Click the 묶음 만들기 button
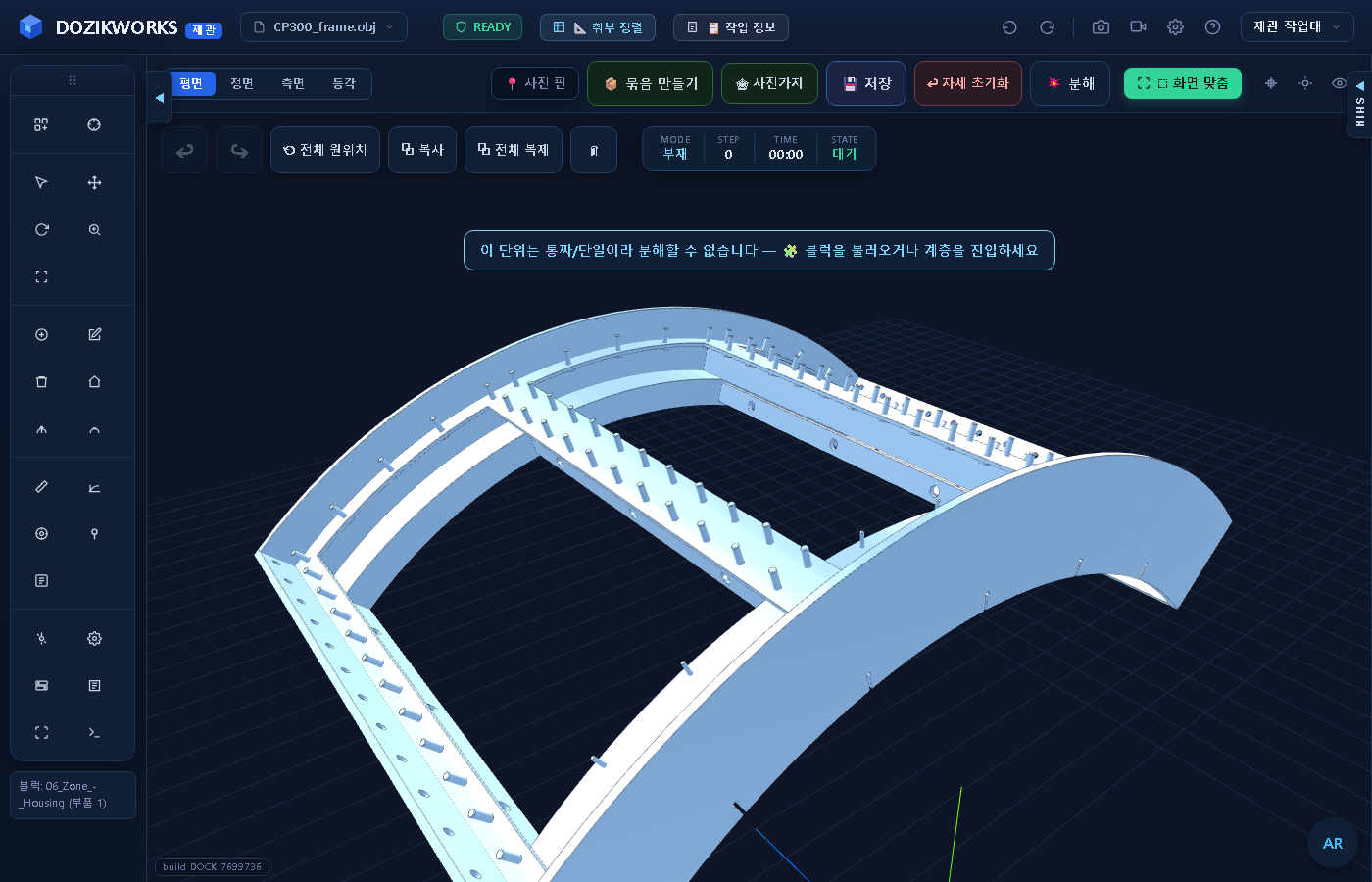Viewport: 1372px width, 882px height. point(651,83)
